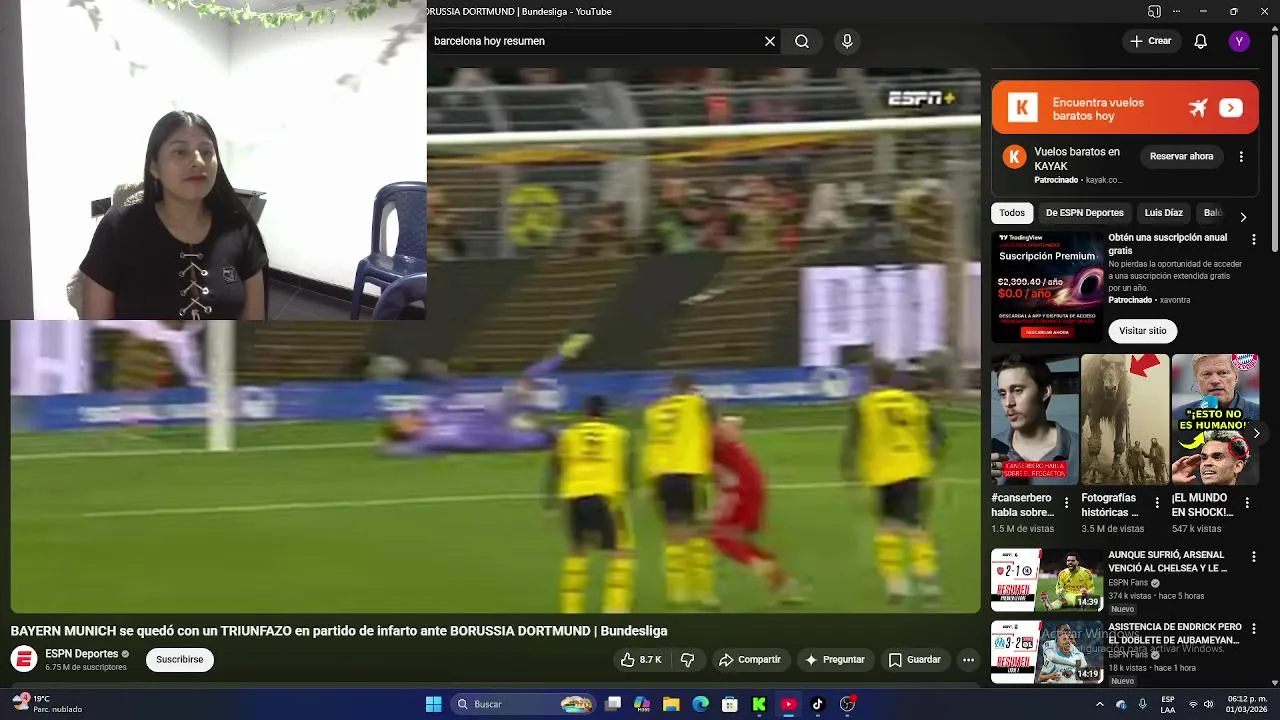
Task: Open clock showing 06:12 p. m.
Action: click(1247, 704)
